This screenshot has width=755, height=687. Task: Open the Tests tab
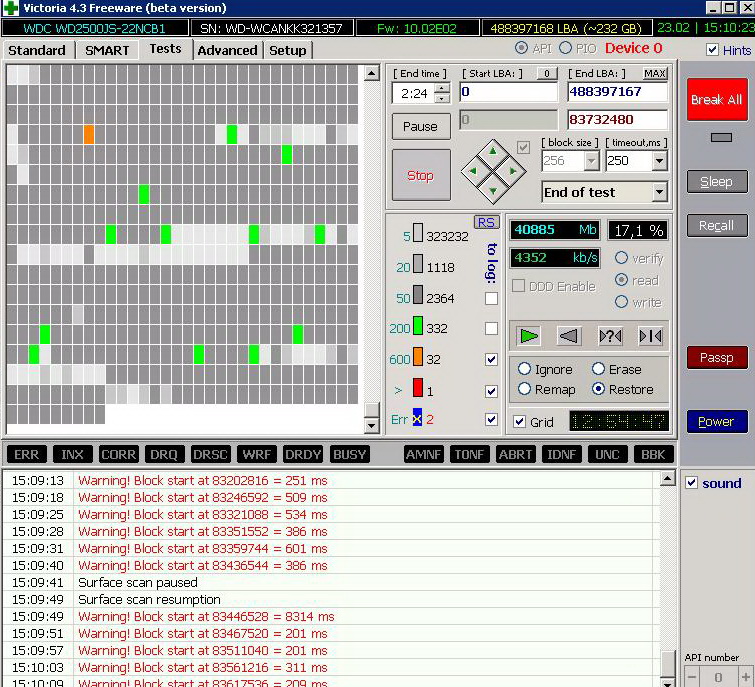(x=165, y=49)
